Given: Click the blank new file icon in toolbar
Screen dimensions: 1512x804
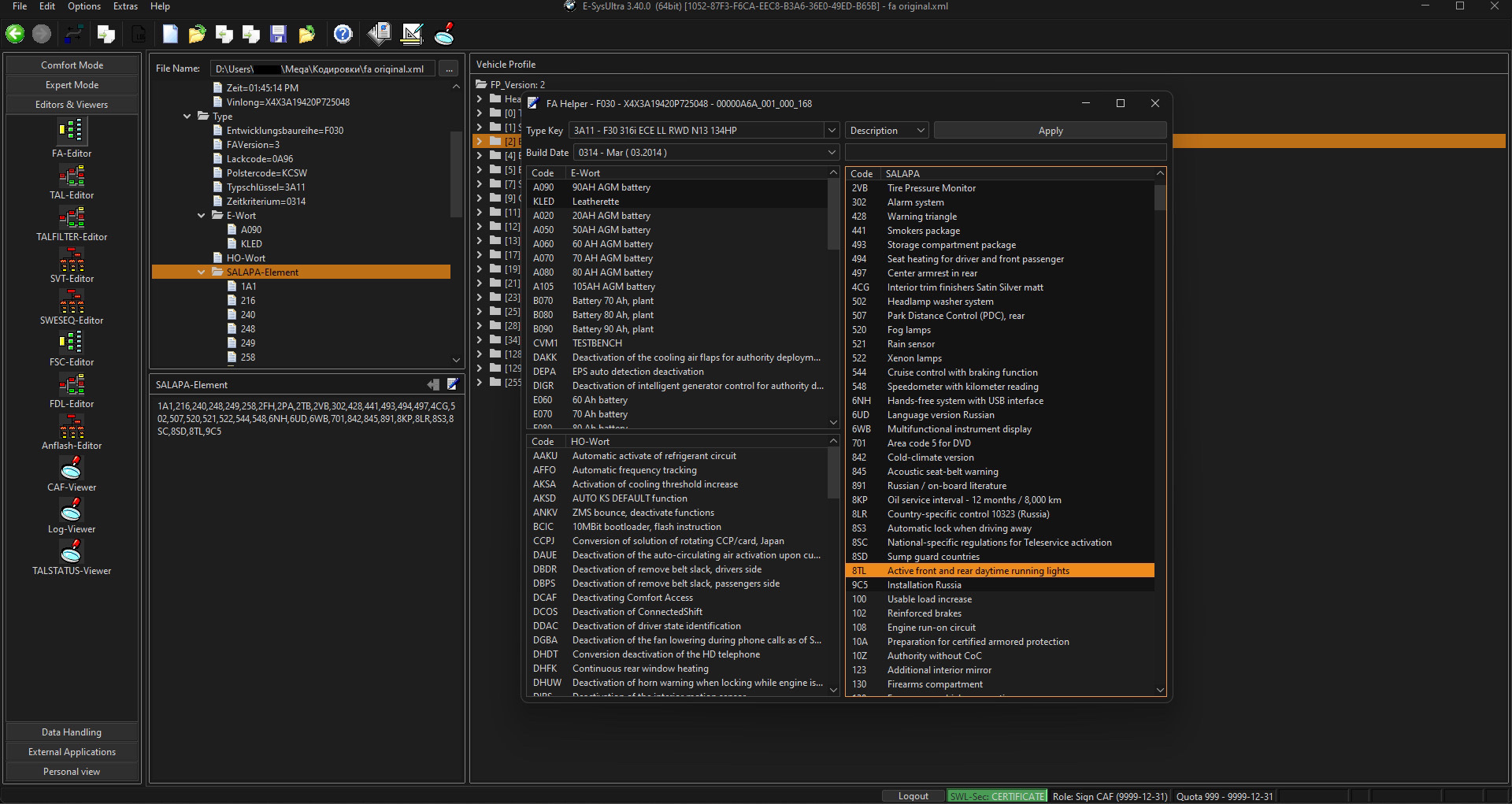Looking at the screenshot, I should 170,33.
